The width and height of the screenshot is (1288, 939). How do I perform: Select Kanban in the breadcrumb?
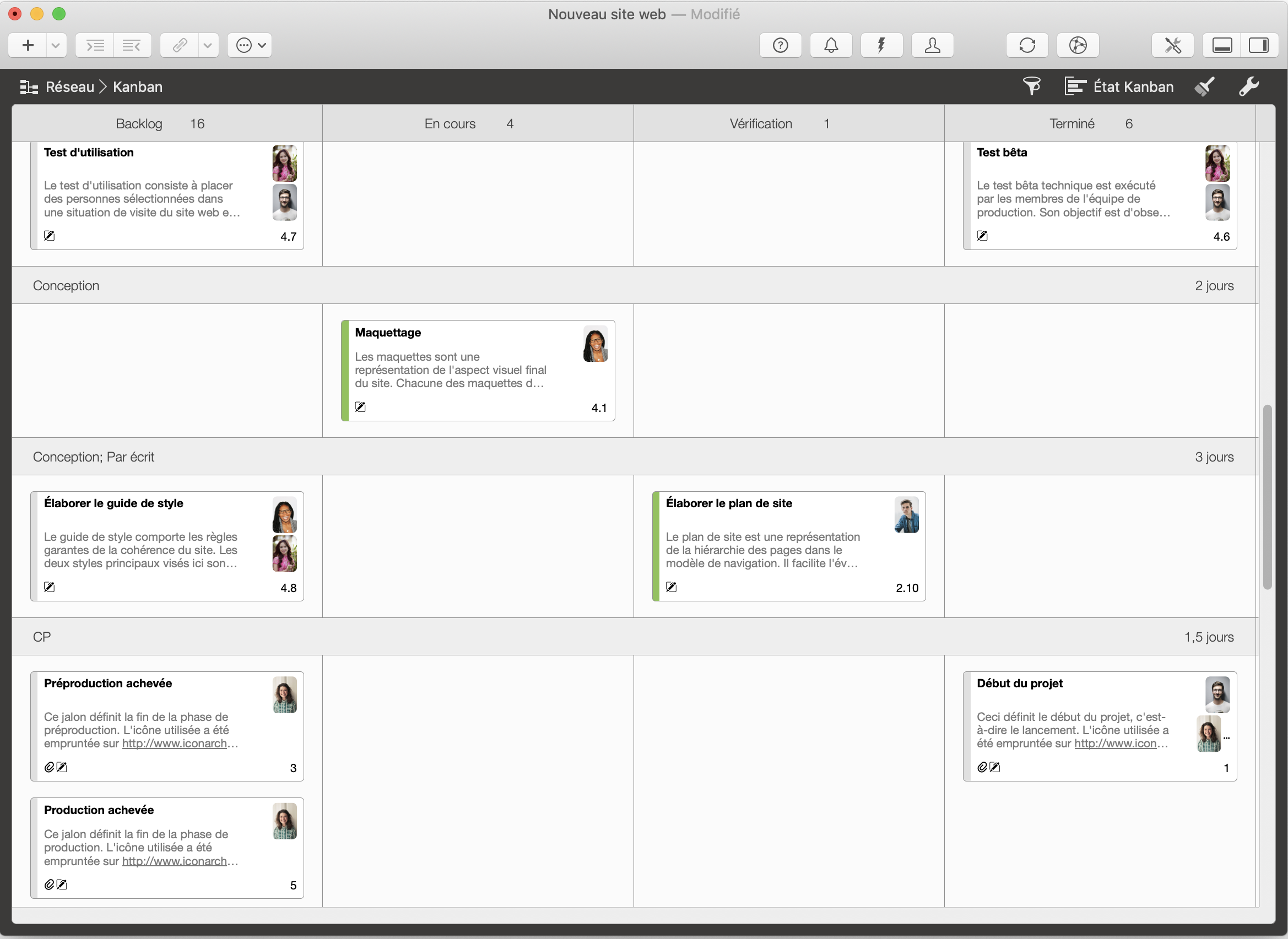coord(138,87)
